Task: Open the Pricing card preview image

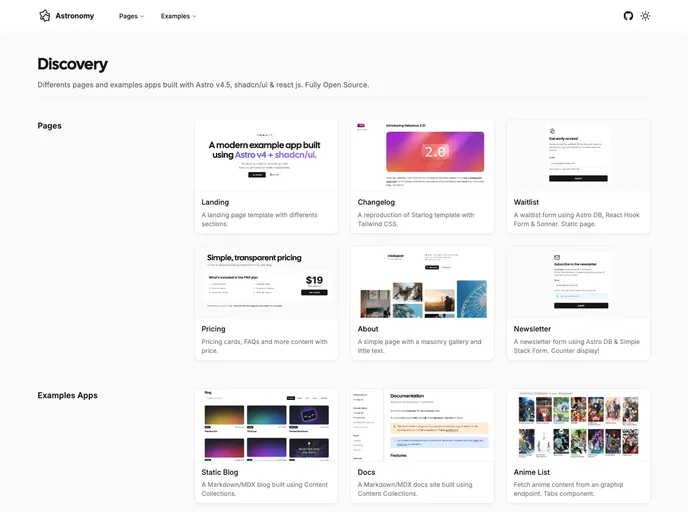Action: tap(266, 282)
